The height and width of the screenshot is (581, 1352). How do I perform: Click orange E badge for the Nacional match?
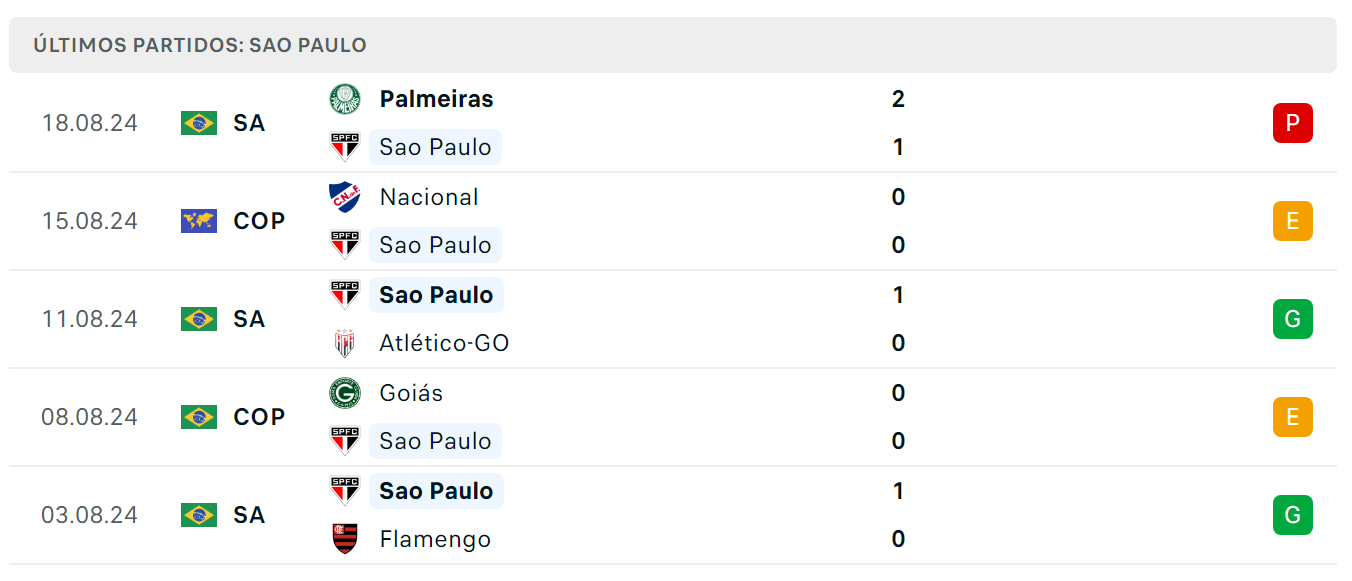(1293, 221)
